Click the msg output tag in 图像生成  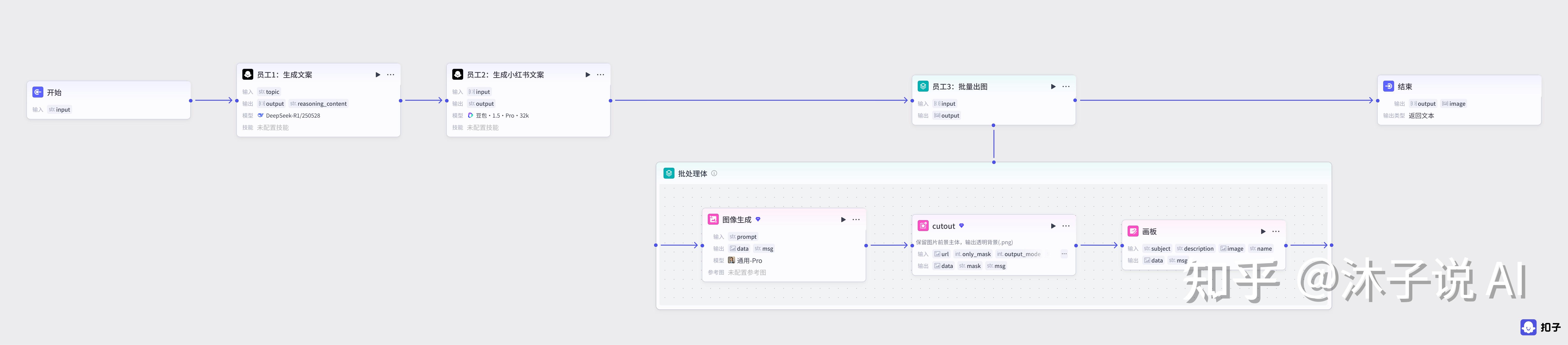click(x=764, y=248)
